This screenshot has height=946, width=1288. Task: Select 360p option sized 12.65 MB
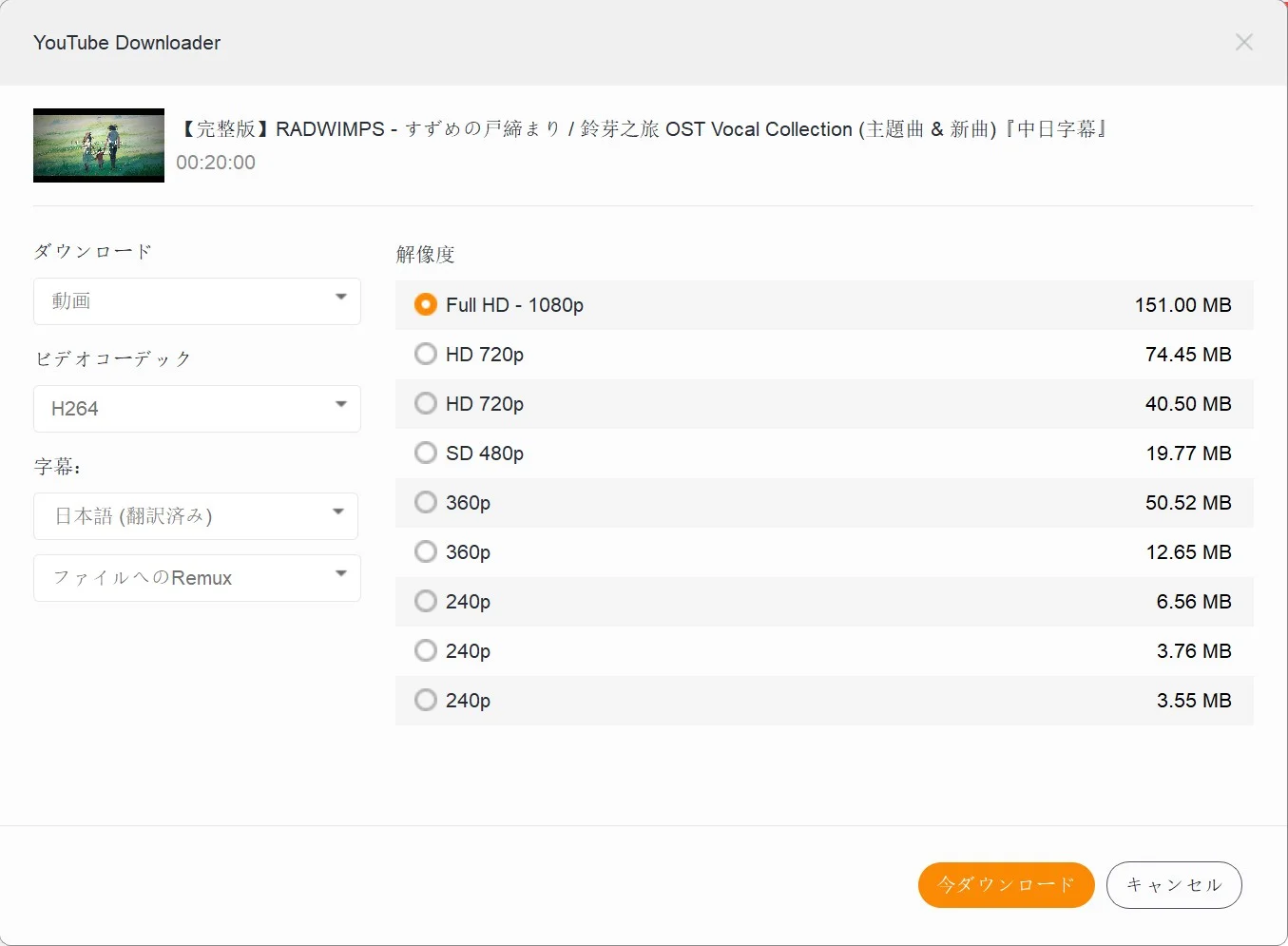click(x=426, y=551)
